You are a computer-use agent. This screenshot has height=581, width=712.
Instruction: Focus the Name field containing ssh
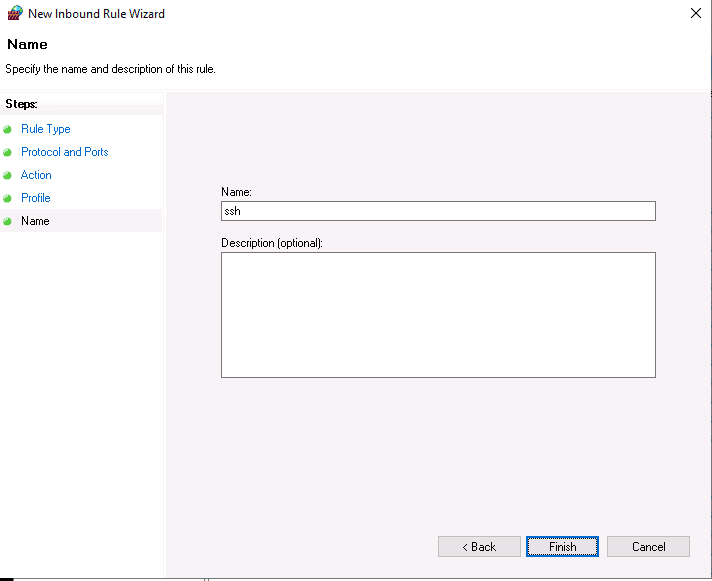point(438,211)
